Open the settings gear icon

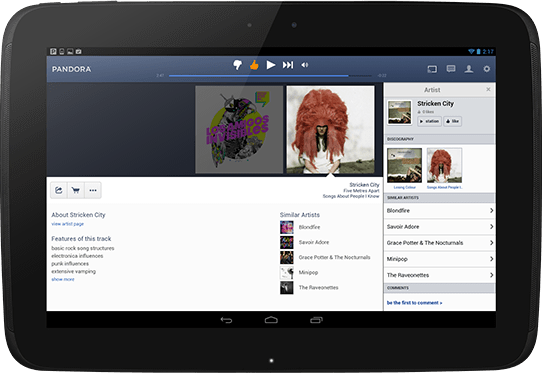click(x=487, y=69)
